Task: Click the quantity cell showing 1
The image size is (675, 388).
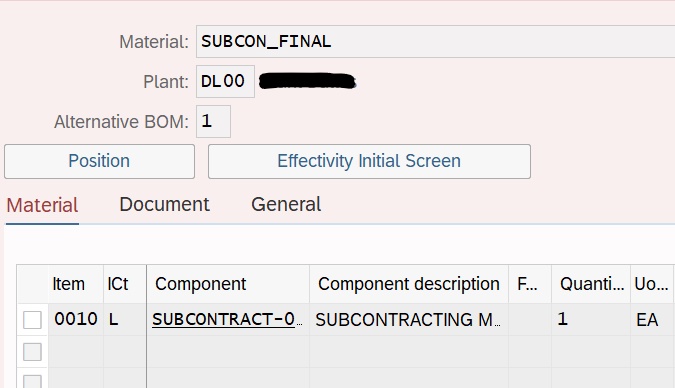Action: (591, 320)
